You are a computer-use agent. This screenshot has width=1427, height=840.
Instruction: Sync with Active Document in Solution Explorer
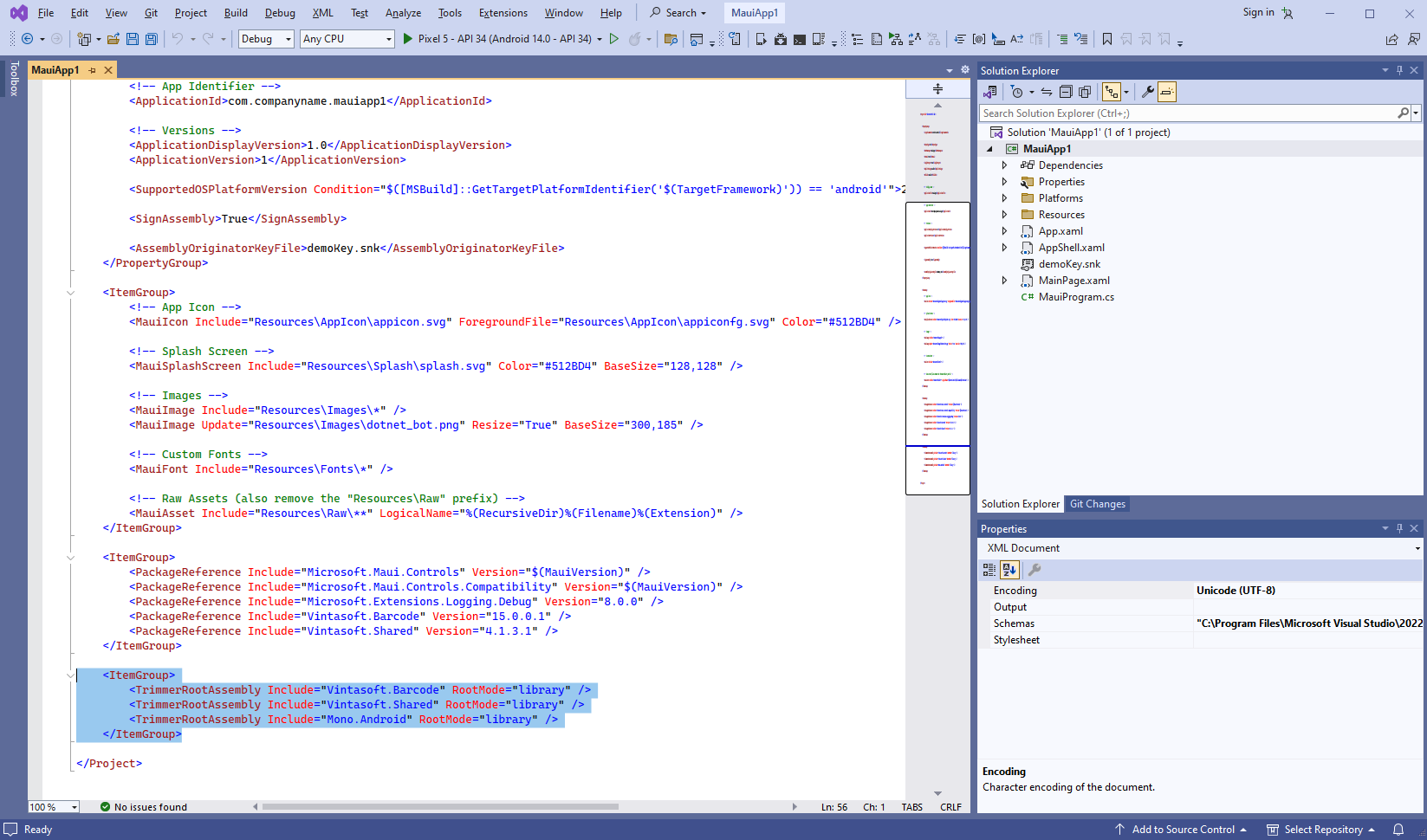pyautogui.click(x=1047, y=92)
